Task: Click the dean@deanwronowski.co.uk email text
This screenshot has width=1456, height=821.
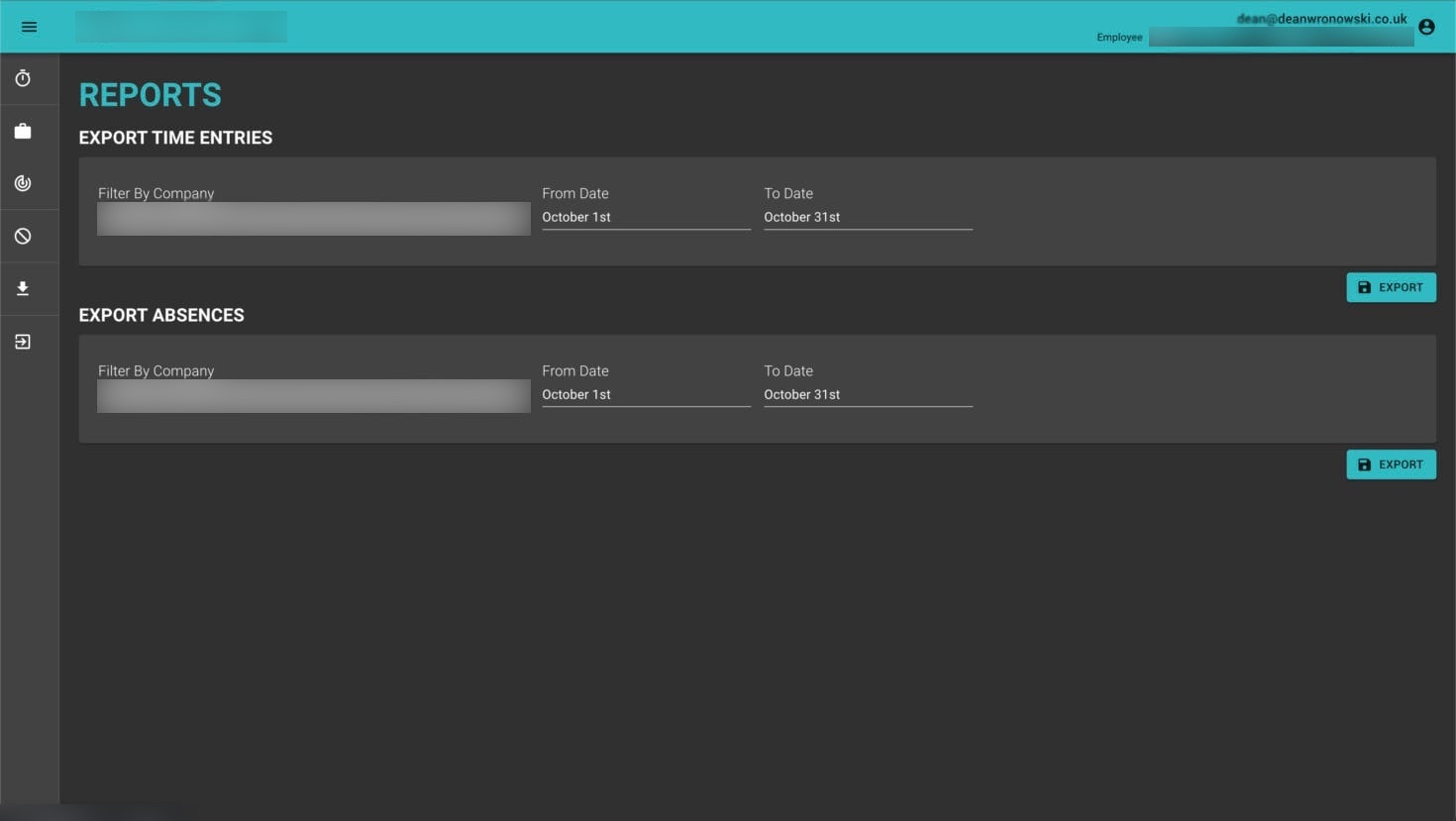Action: tap(1321, 18)
